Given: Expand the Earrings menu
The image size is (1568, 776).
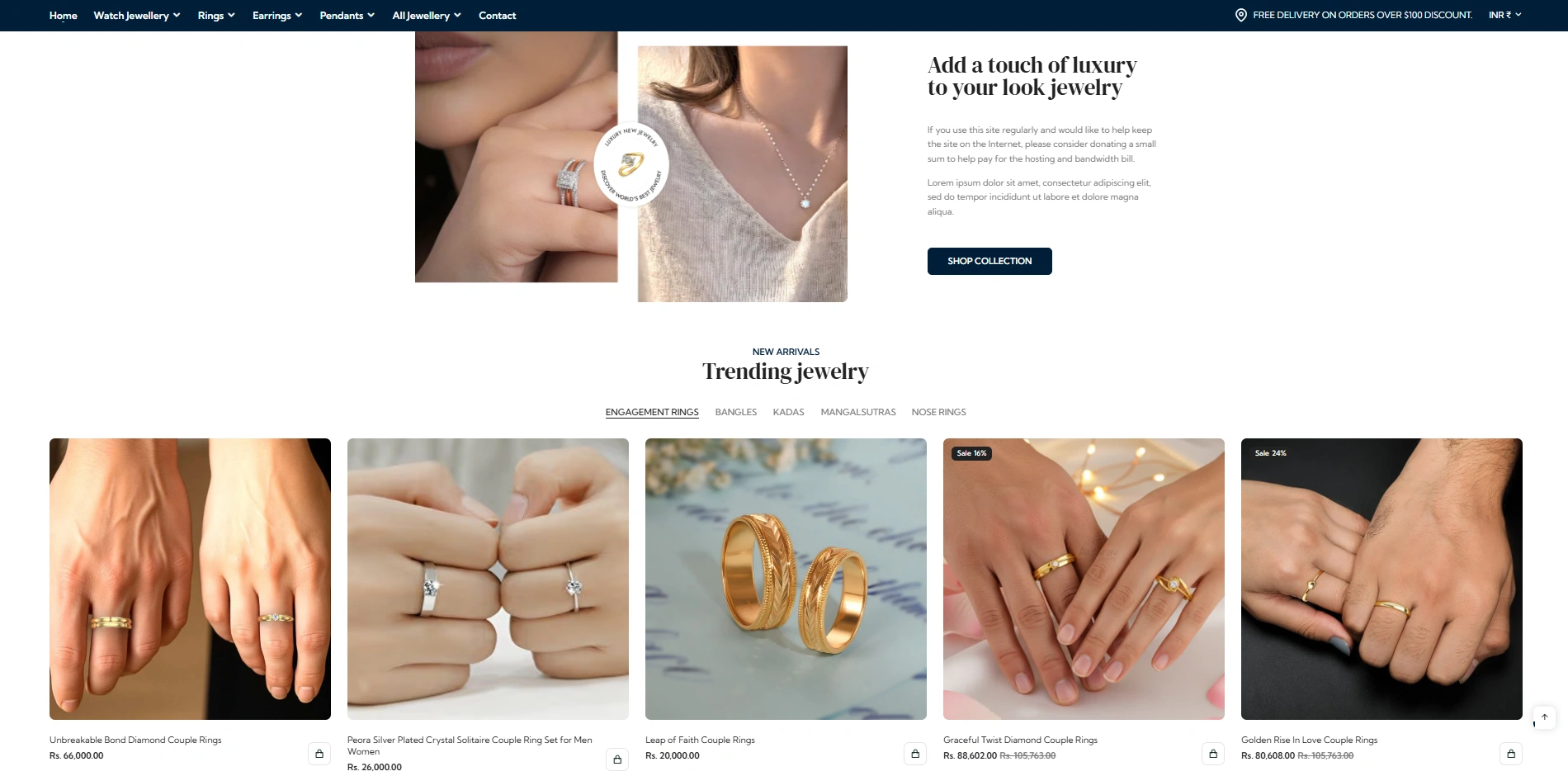Looking at the screenshot, I should point(277,16).
